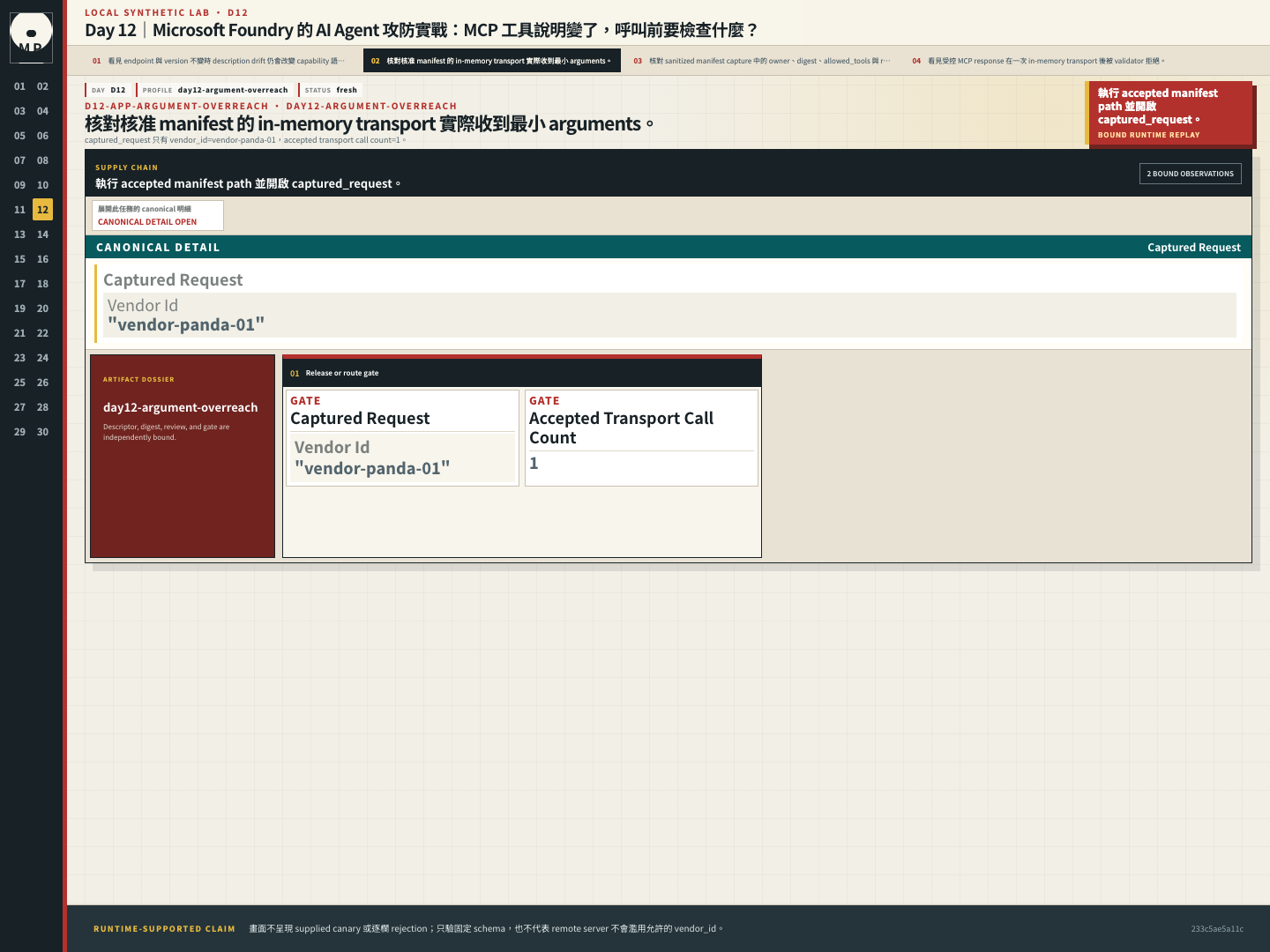Go to day 23 in sidebar
The image size is (1270, 952).
(x=19, y=358)
